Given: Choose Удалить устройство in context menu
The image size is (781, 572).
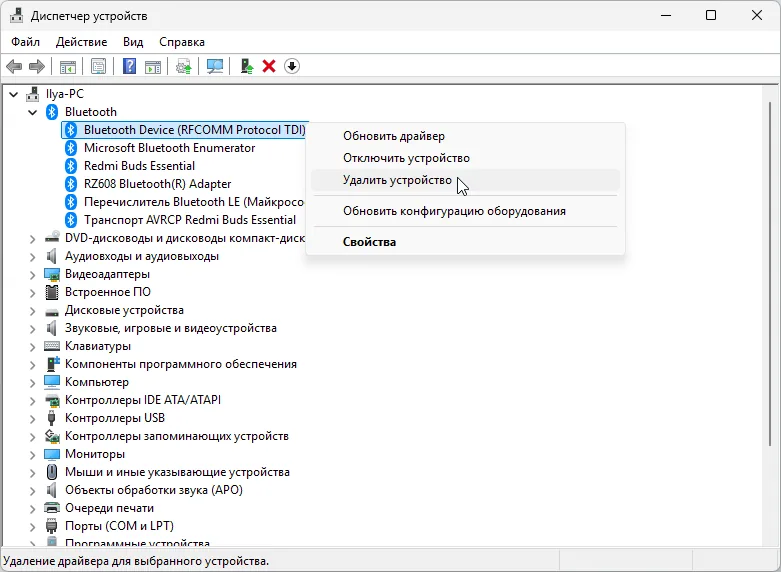Looking at the screenshot, I should 465,180.
